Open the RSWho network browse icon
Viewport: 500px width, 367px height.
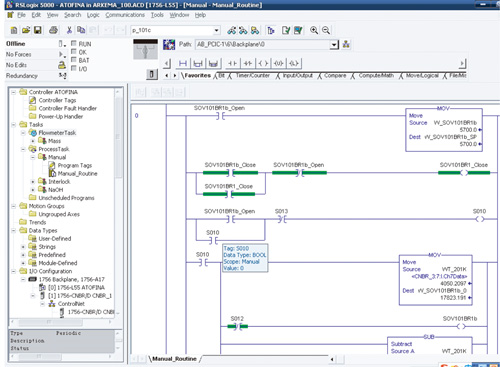tap(346, 44)
